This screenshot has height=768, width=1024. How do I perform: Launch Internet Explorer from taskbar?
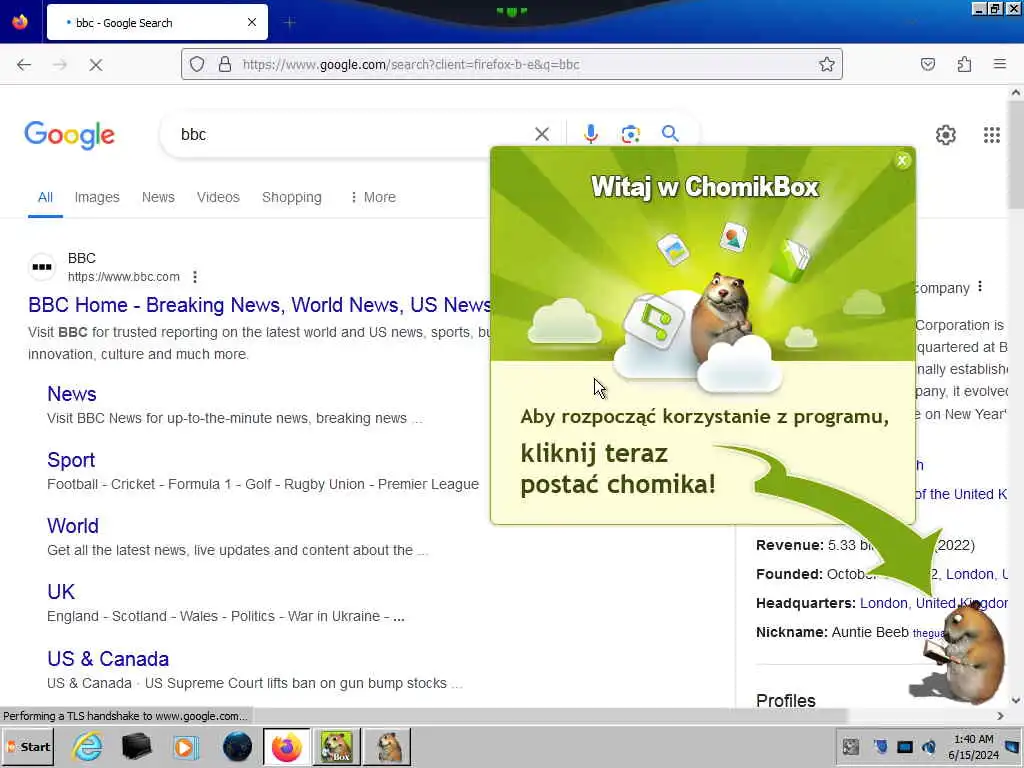pos(87,746)
